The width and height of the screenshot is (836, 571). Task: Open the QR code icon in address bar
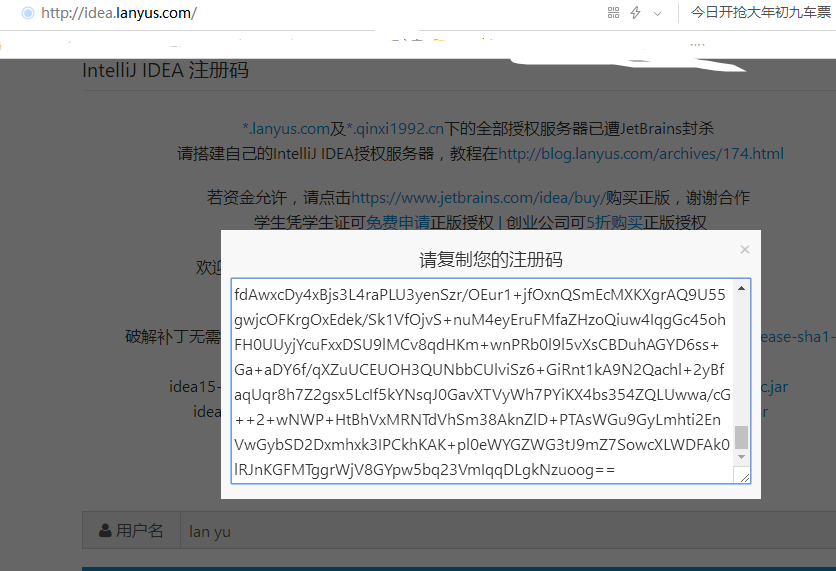pyautogui.click(x=613, y=13)
